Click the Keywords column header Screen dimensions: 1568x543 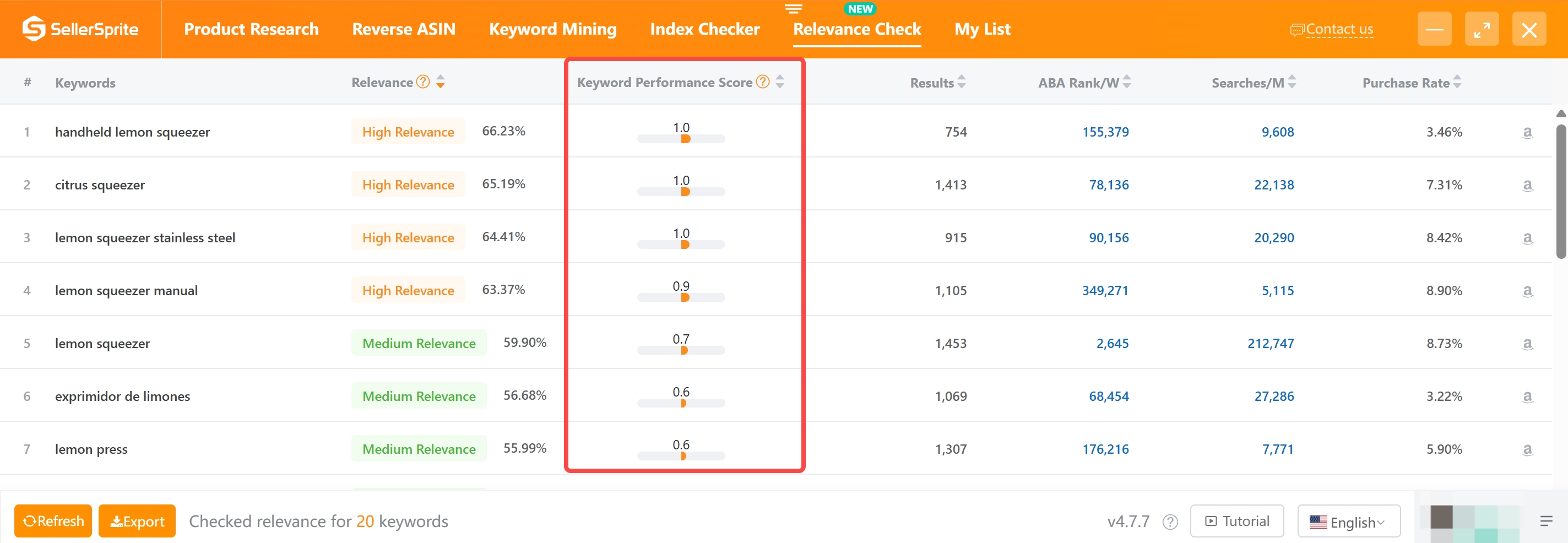85,83
